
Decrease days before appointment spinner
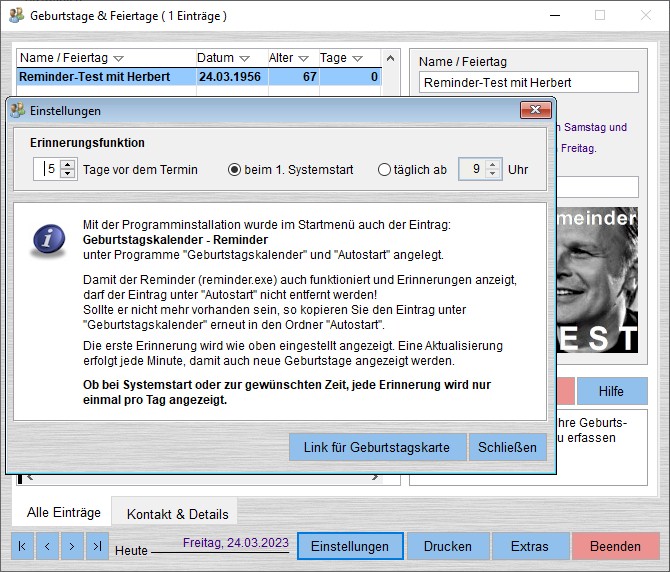pyautogui.click(x=68, y=173)
